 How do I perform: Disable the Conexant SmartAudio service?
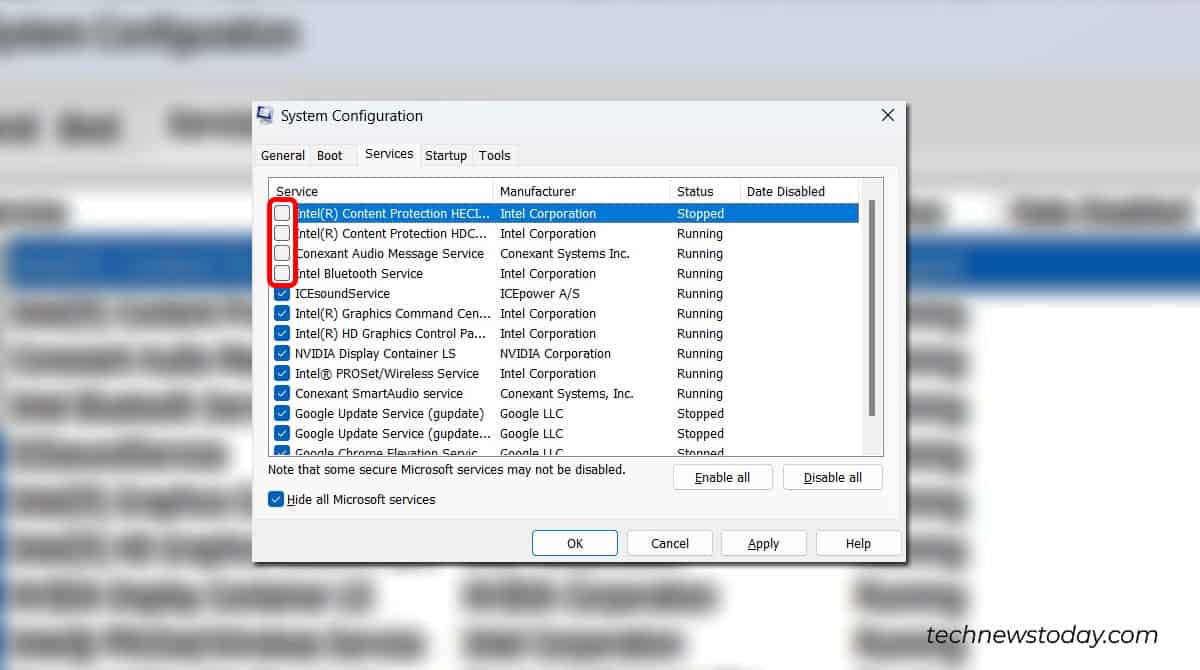[281, 393]
